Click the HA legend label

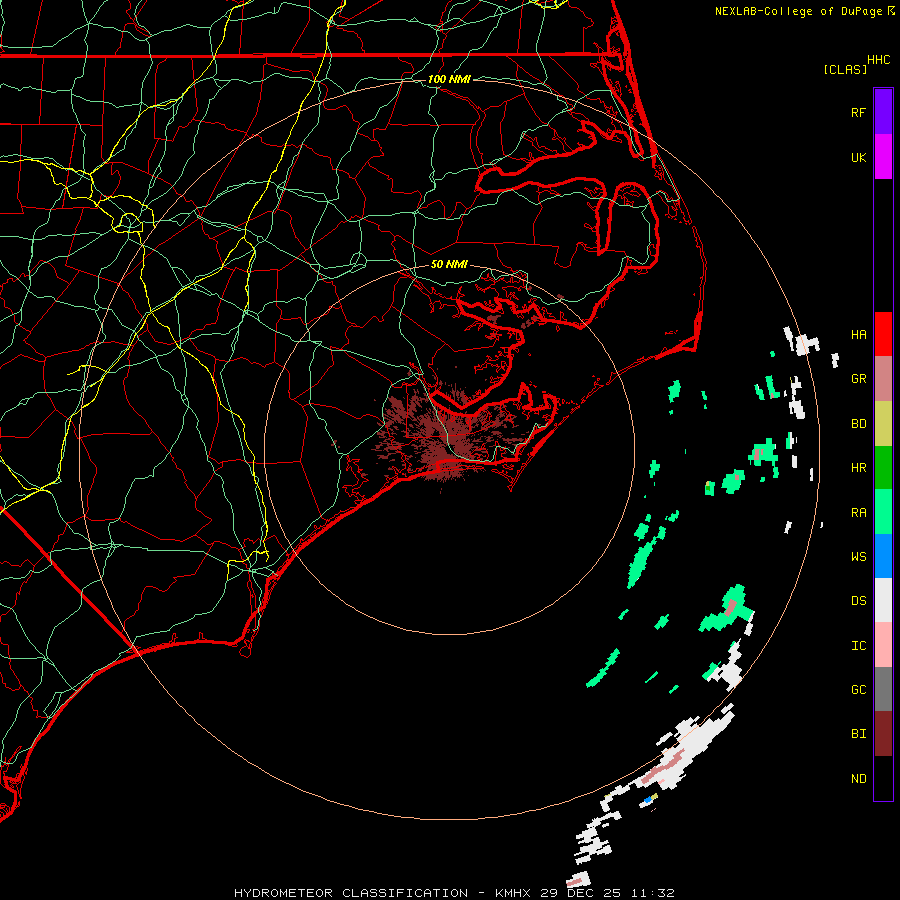(858, 334)
